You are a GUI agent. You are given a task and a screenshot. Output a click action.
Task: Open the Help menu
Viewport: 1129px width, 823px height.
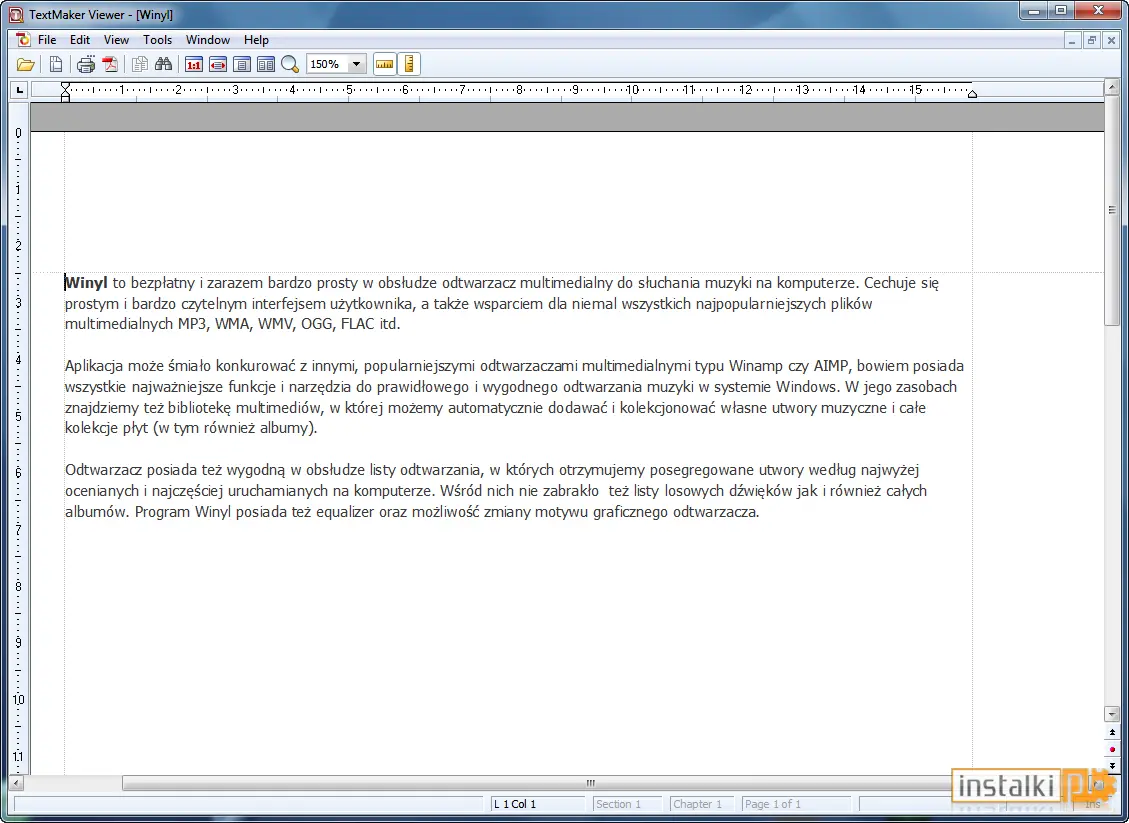tap(256, 40)
